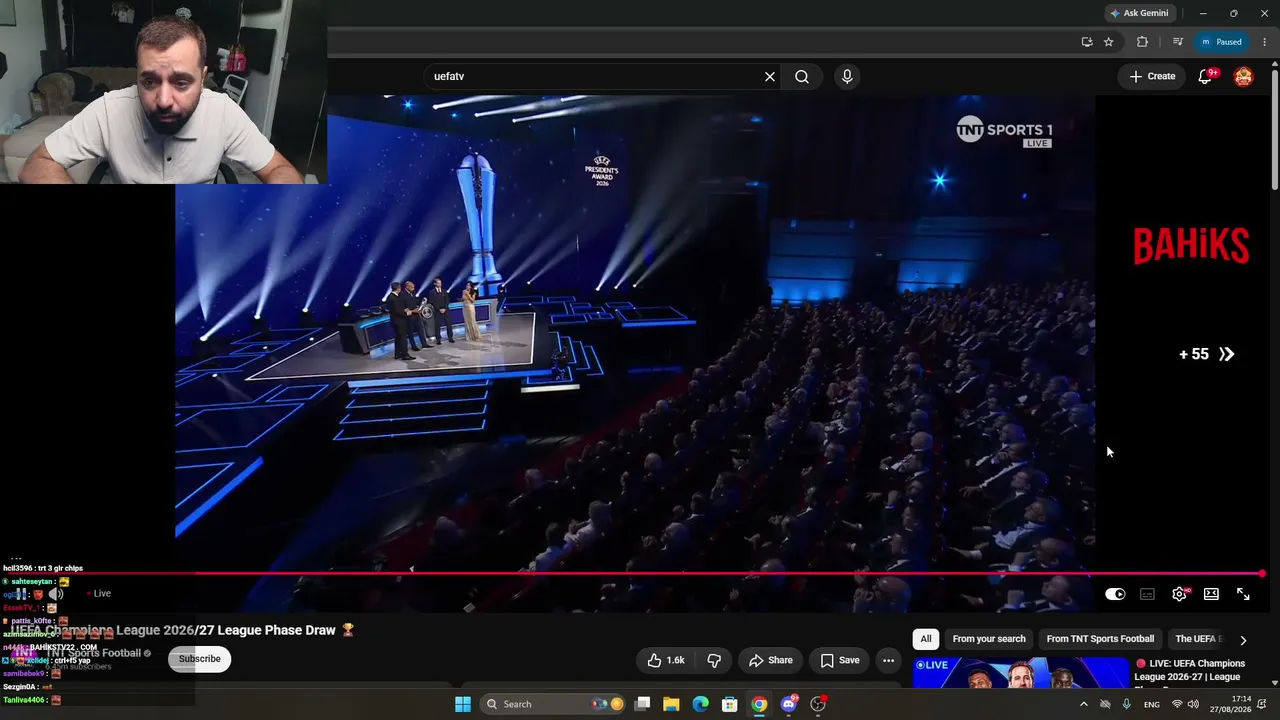Clear the YouTube search box text
The height and width of the screenshot is (720, 1280).
click(x=770, y=76)
